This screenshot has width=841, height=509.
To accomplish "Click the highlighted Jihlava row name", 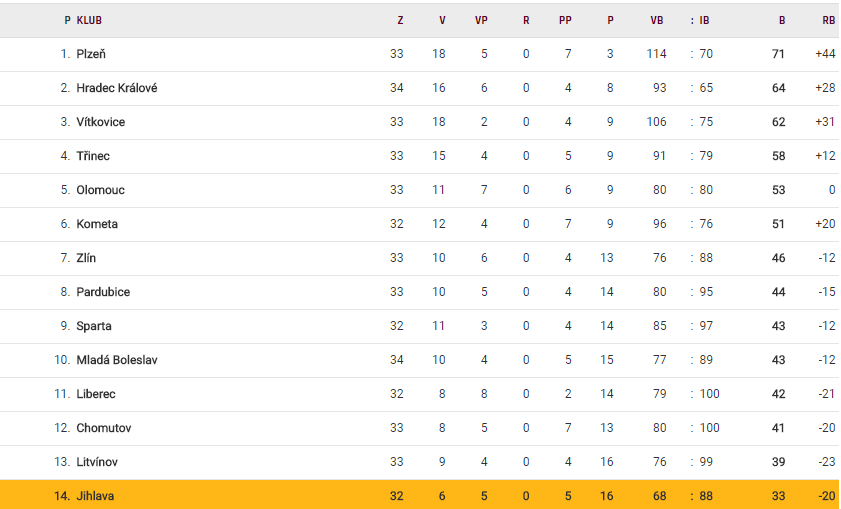I will [x=95, y=496].
